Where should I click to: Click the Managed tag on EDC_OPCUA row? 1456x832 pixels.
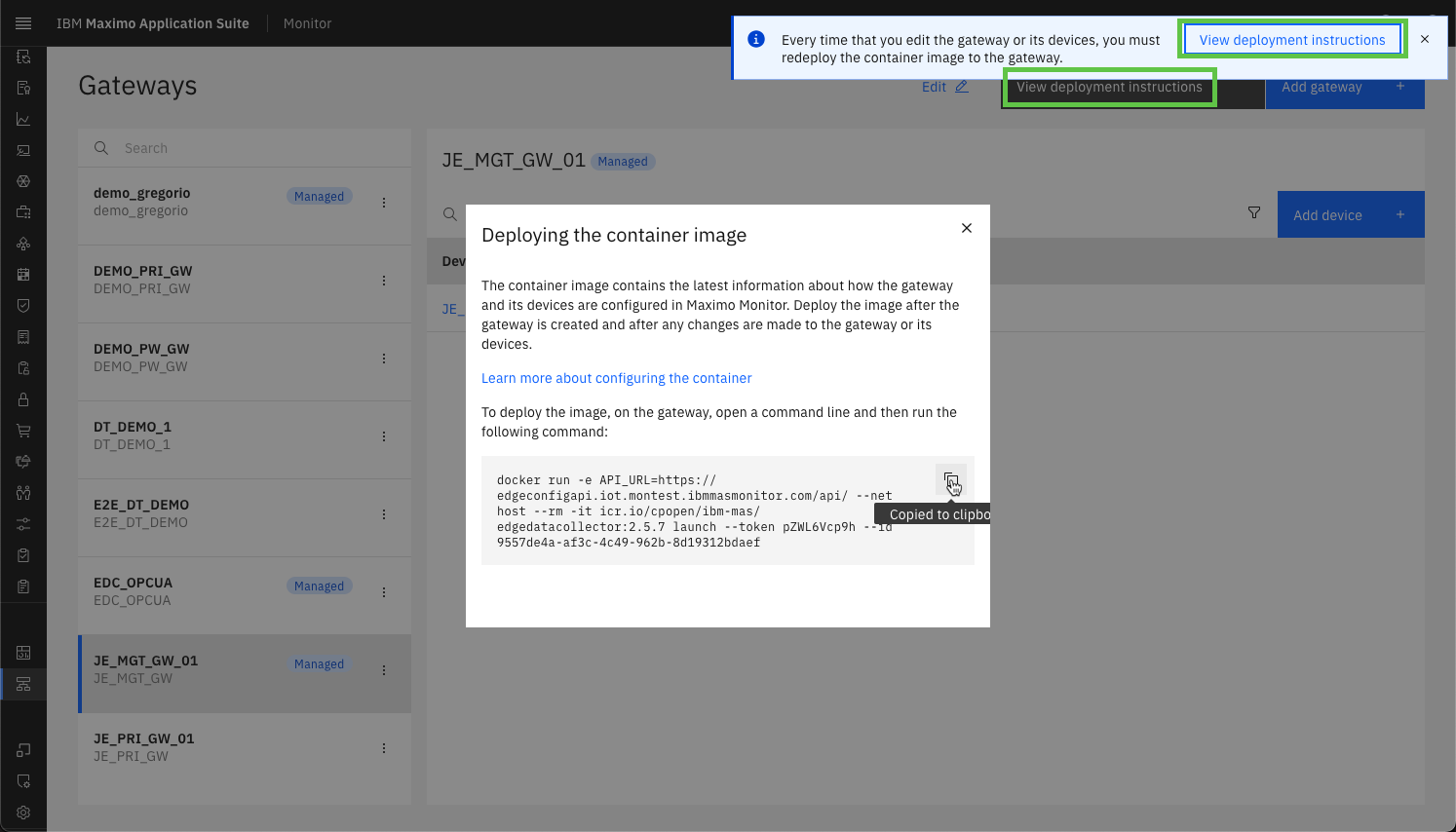pos(320,586)
